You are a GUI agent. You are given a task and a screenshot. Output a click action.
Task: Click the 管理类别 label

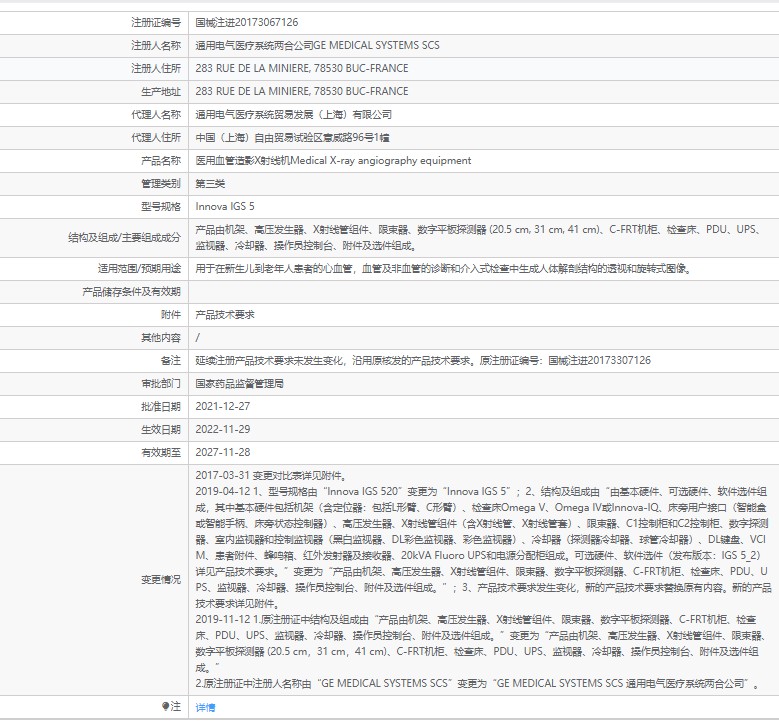click(161, 184)
